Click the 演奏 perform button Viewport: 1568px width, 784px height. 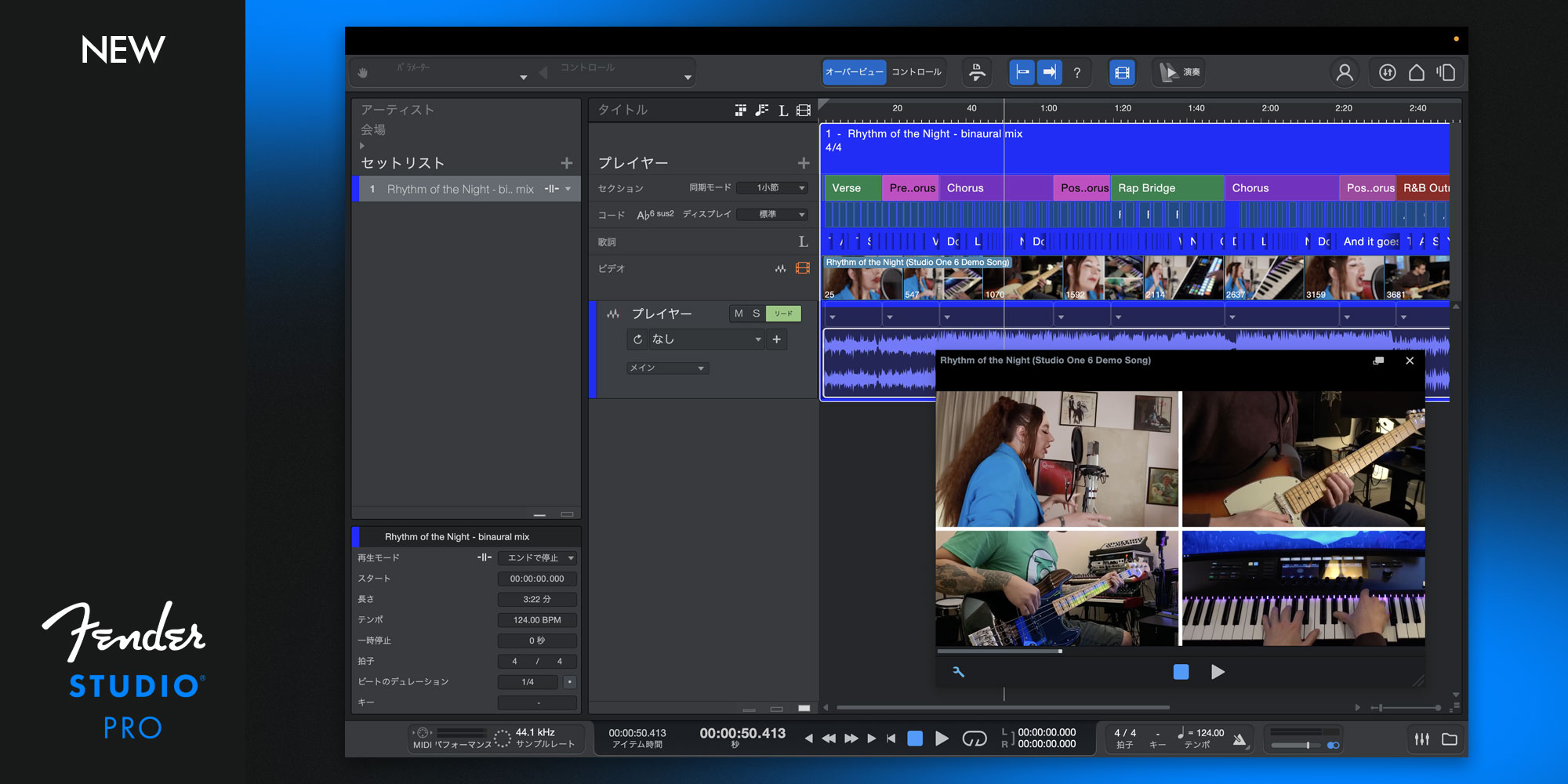pyautogui.click(x=1181, y=72)
